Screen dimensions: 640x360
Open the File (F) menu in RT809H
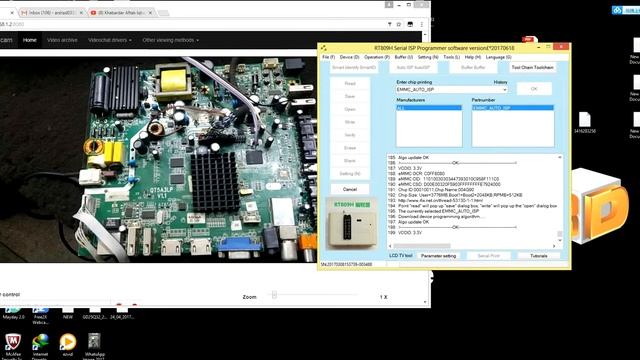click(328, 57)
